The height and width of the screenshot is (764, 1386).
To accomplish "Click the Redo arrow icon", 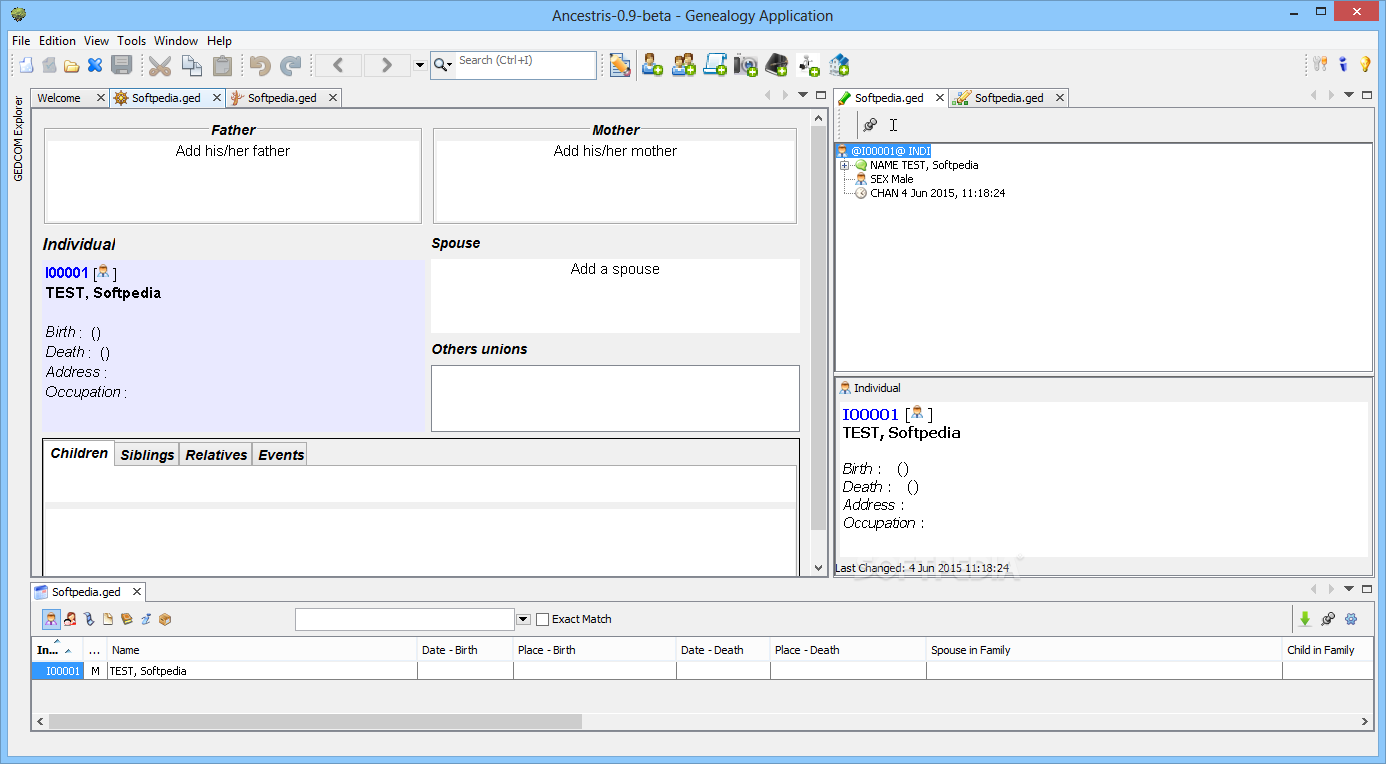I will tap(290, 66).
